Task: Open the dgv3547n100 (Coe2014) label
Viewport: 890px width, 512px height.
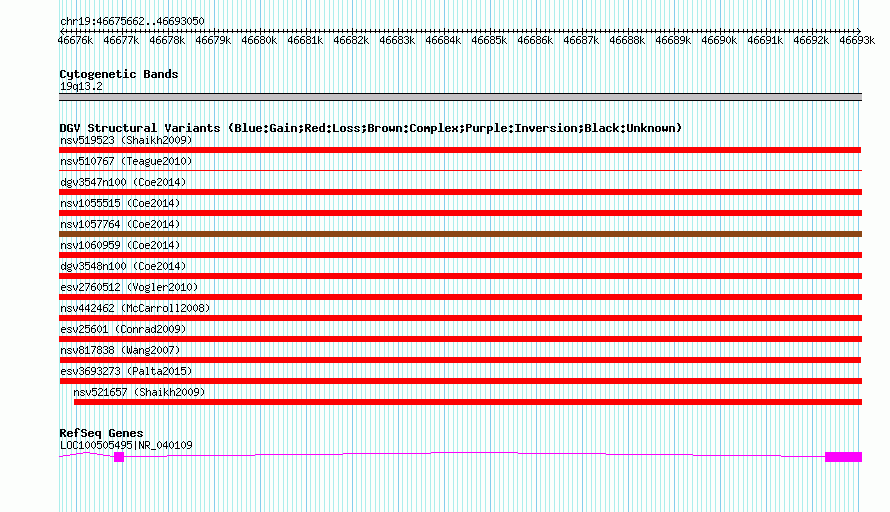Action: tap(123, 182)
